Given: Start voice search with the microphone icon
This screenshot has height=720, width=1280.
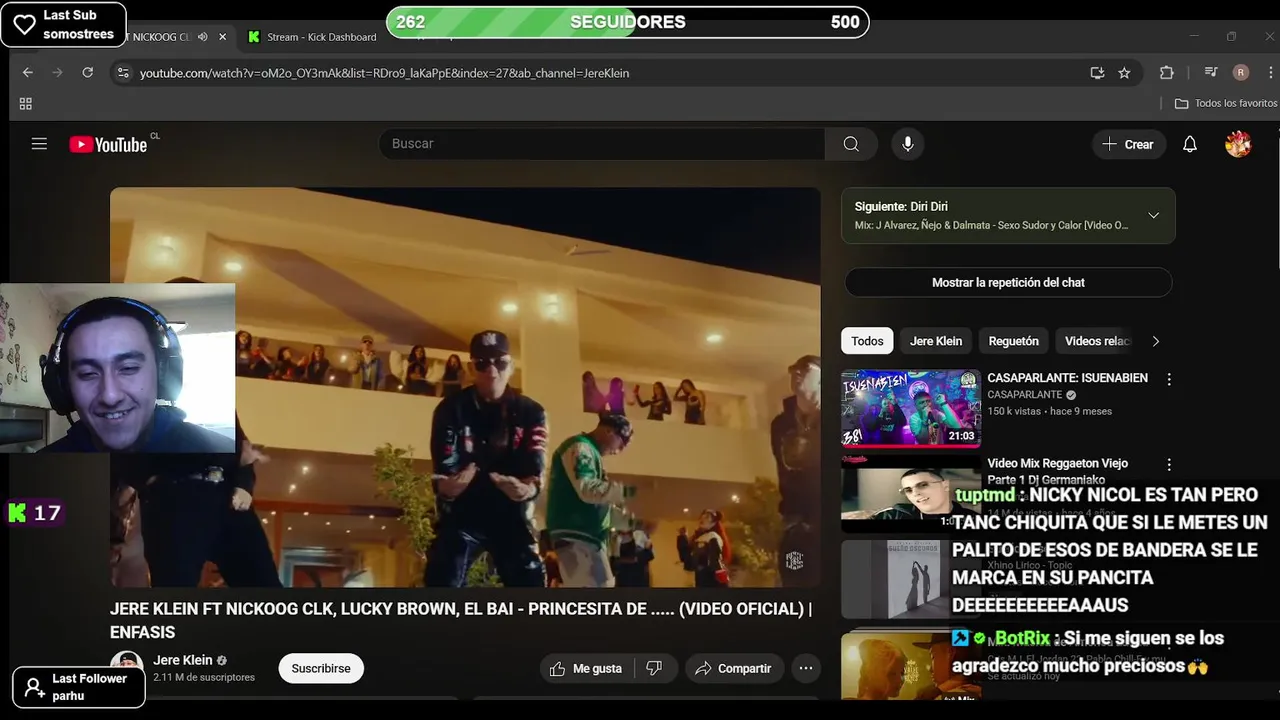Looking at the screenshot, I should tap(908, 144).
